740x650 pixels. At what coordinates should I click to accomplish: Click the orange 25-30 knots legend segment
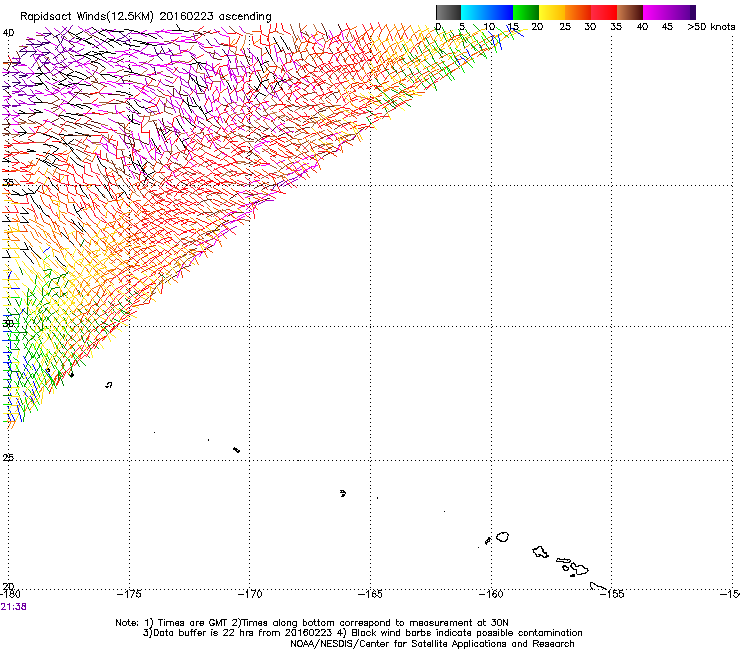click(578, 12)
